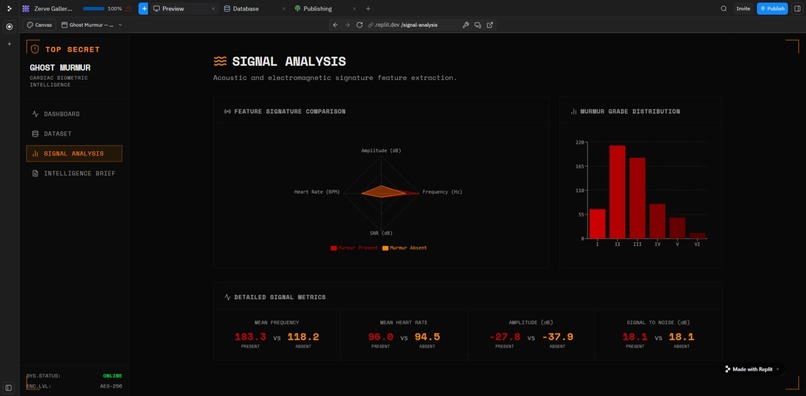Click the heart rate value 94.5
The image size is (806, 396).
point(427,337)
